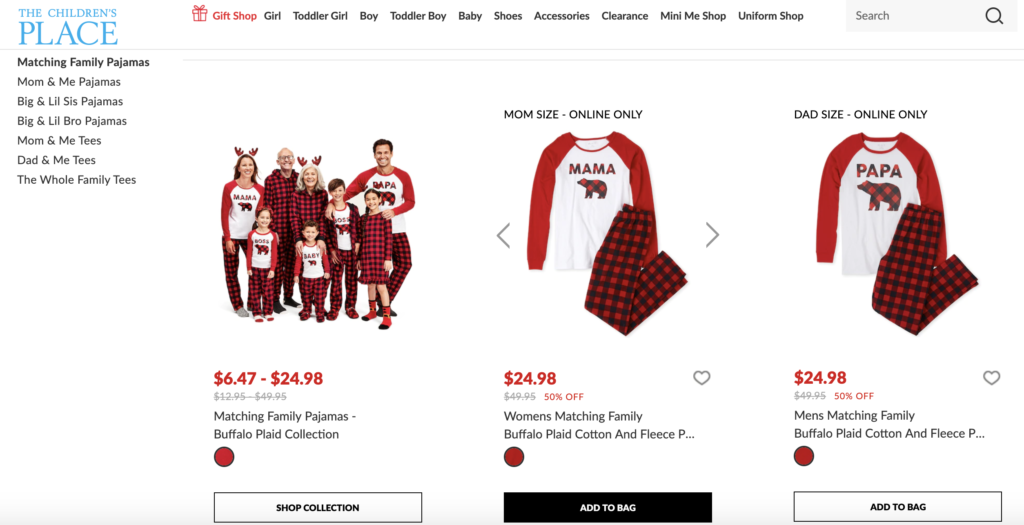The width and height of the screenshot is (1024, 525).
Task: Type in the Search field
Action: [910, 16]
